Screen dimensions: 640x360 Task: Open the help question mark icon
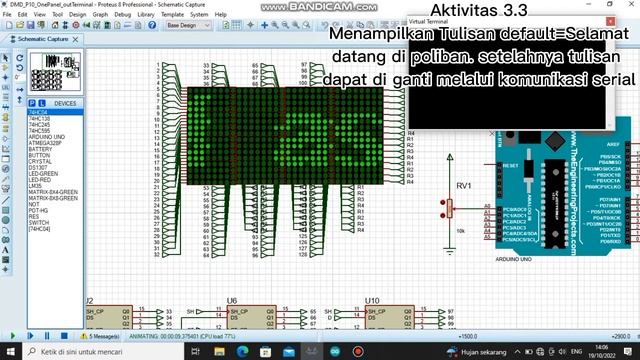click(x=152, y=25)
